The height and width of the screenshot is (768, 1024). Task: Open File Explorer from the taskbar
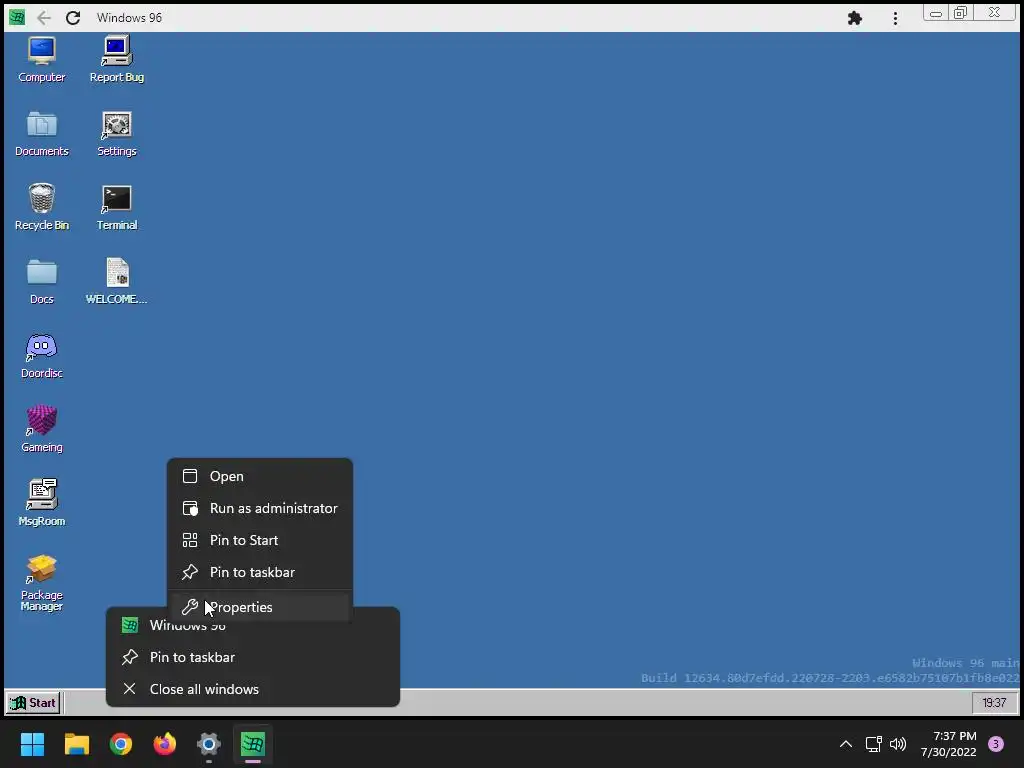click(x=76, y=744)
